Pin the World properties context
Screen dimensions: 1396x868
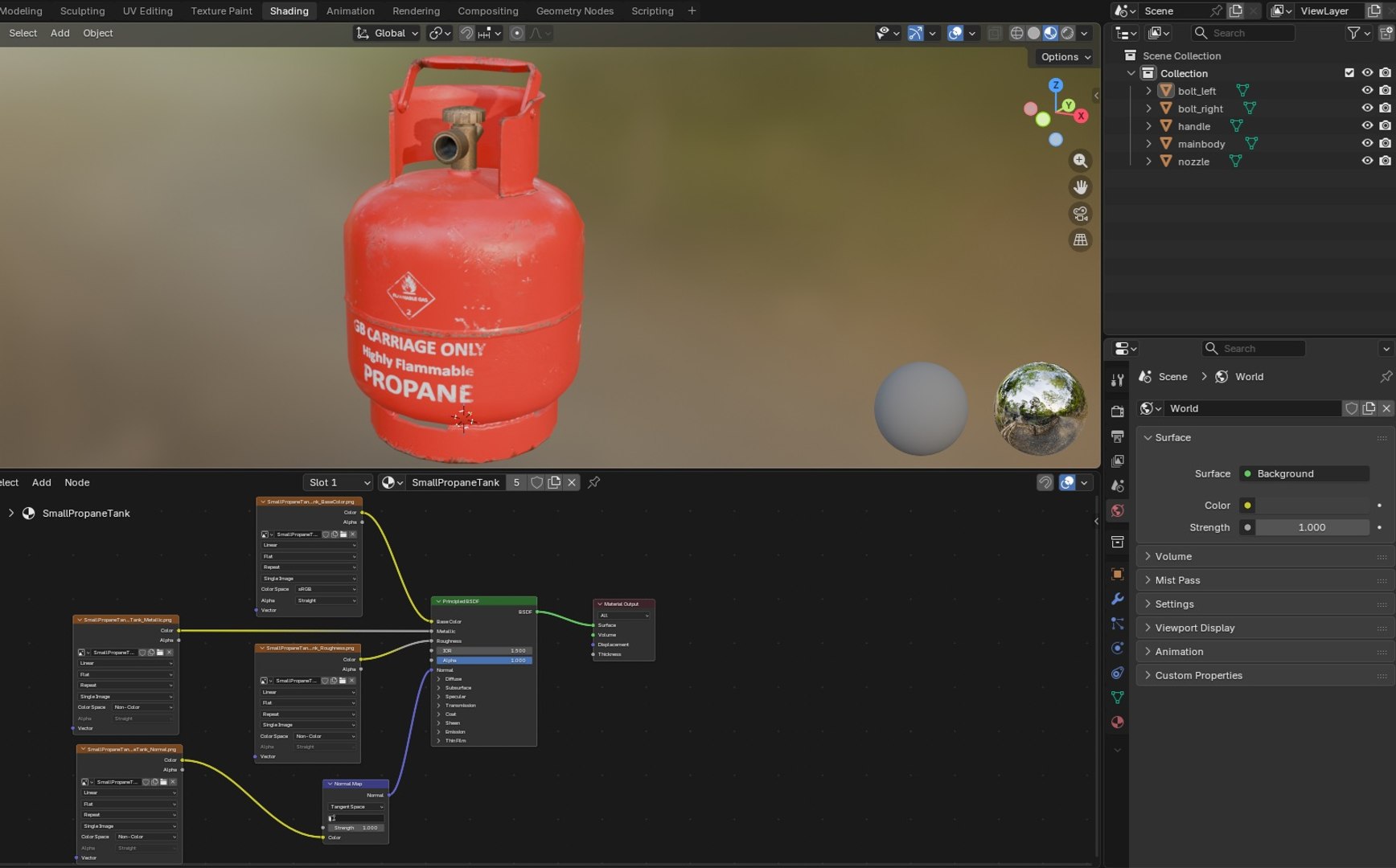1386,376
